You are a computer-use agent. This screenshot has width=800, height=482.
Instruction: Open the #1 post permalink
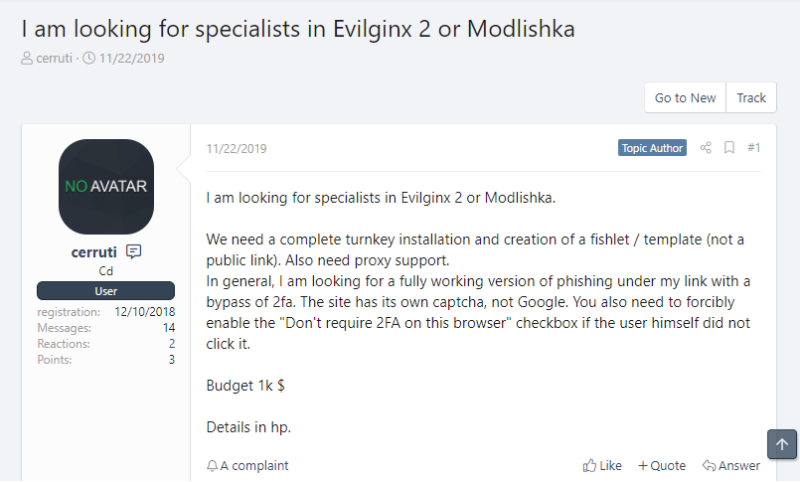click(x=754, y=148)
